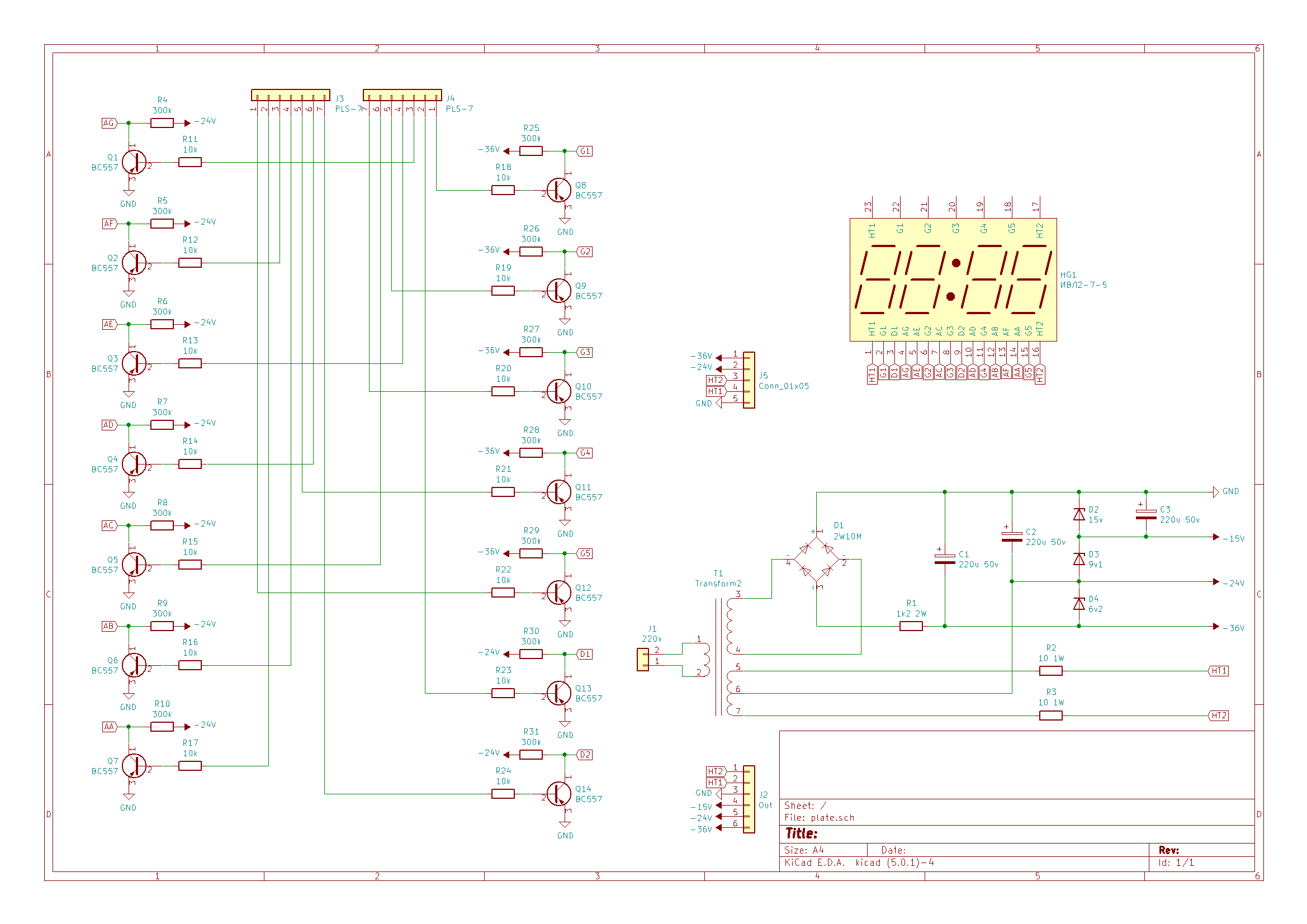Click the 'Id: 1/1' text
Viewport: 1307px width, 924px height.
click(x=1176, y=863)
